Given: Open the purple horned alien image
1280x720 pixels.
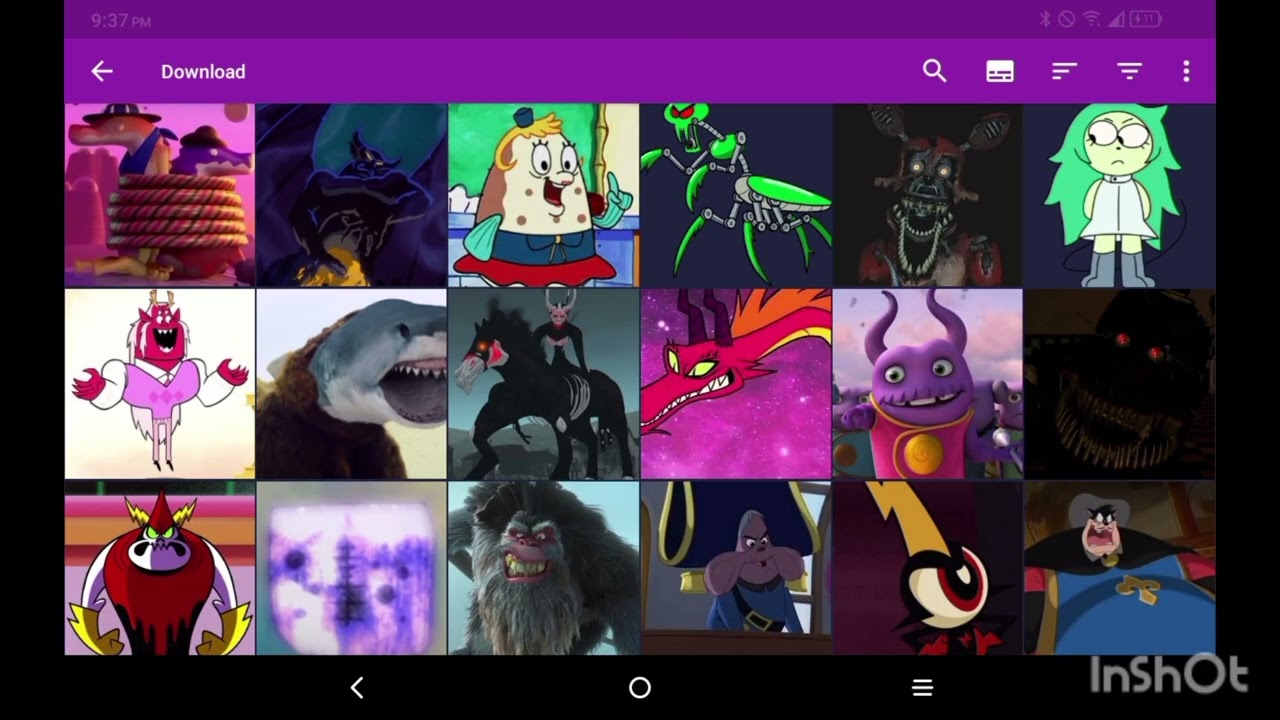Looking at the screenshot, I should [x=928, y=384].
